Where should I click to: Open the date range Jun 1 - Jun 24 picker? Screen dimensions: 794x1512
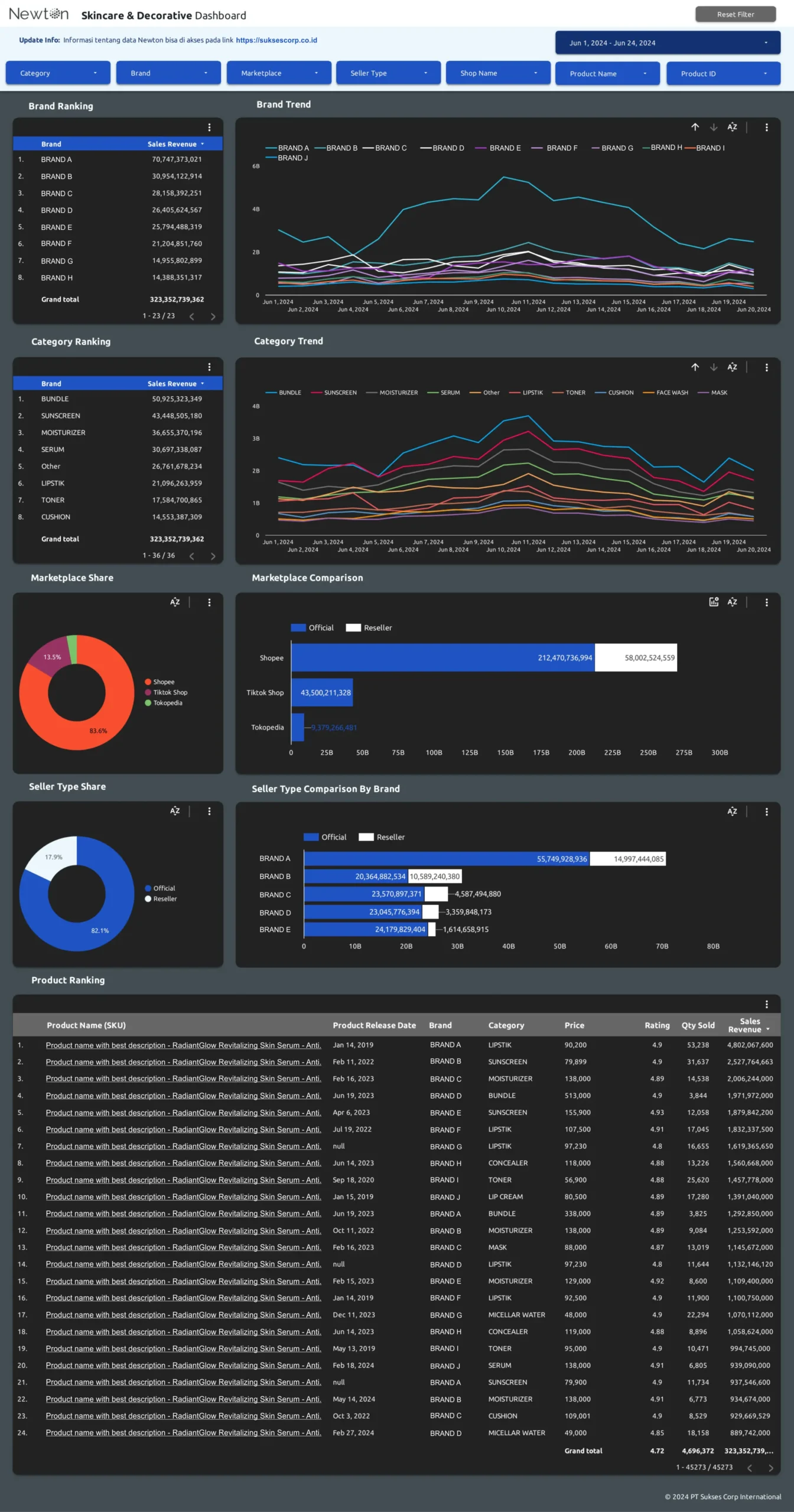668,43
